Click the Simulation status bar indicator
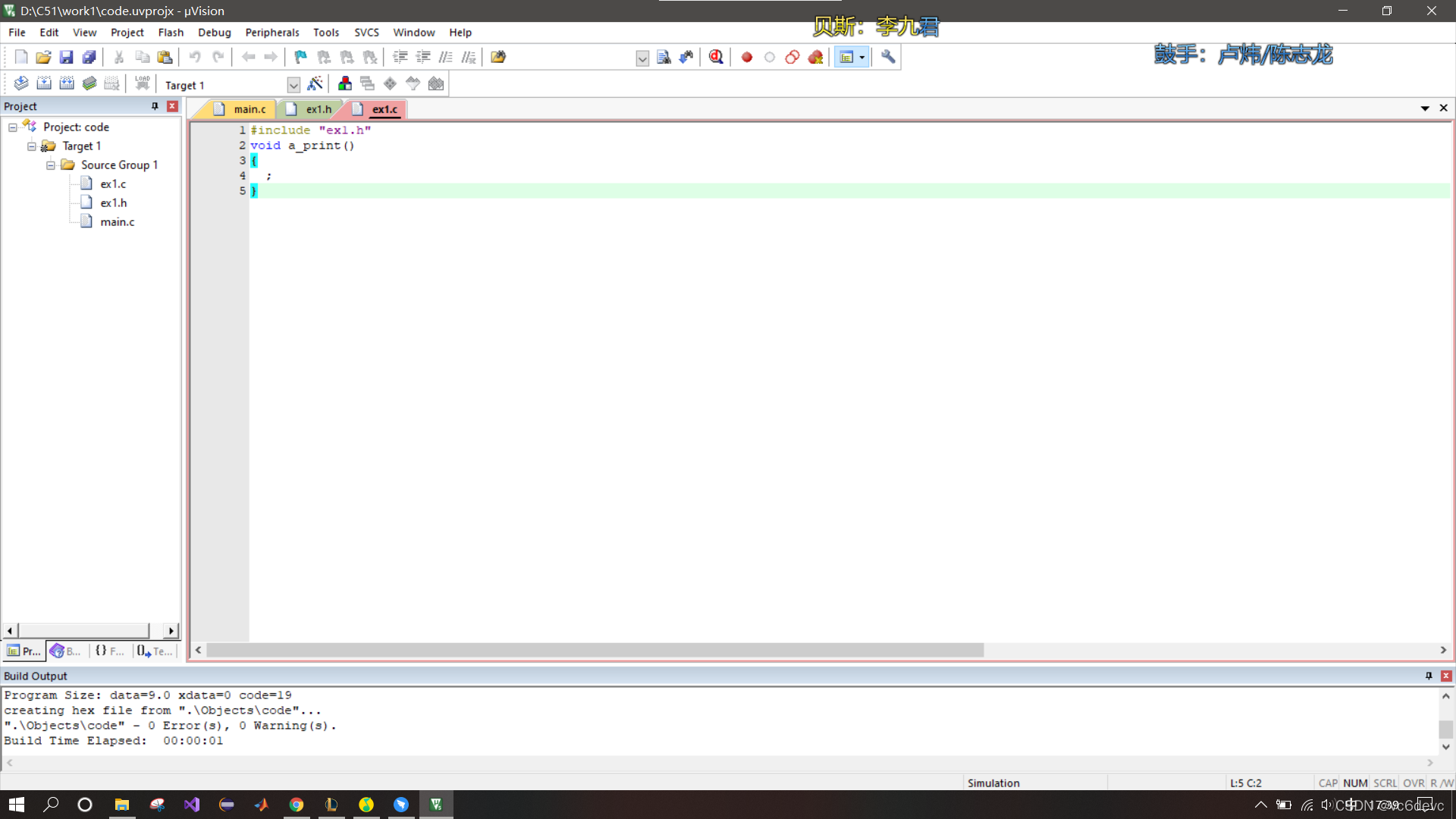 (993, 782)
